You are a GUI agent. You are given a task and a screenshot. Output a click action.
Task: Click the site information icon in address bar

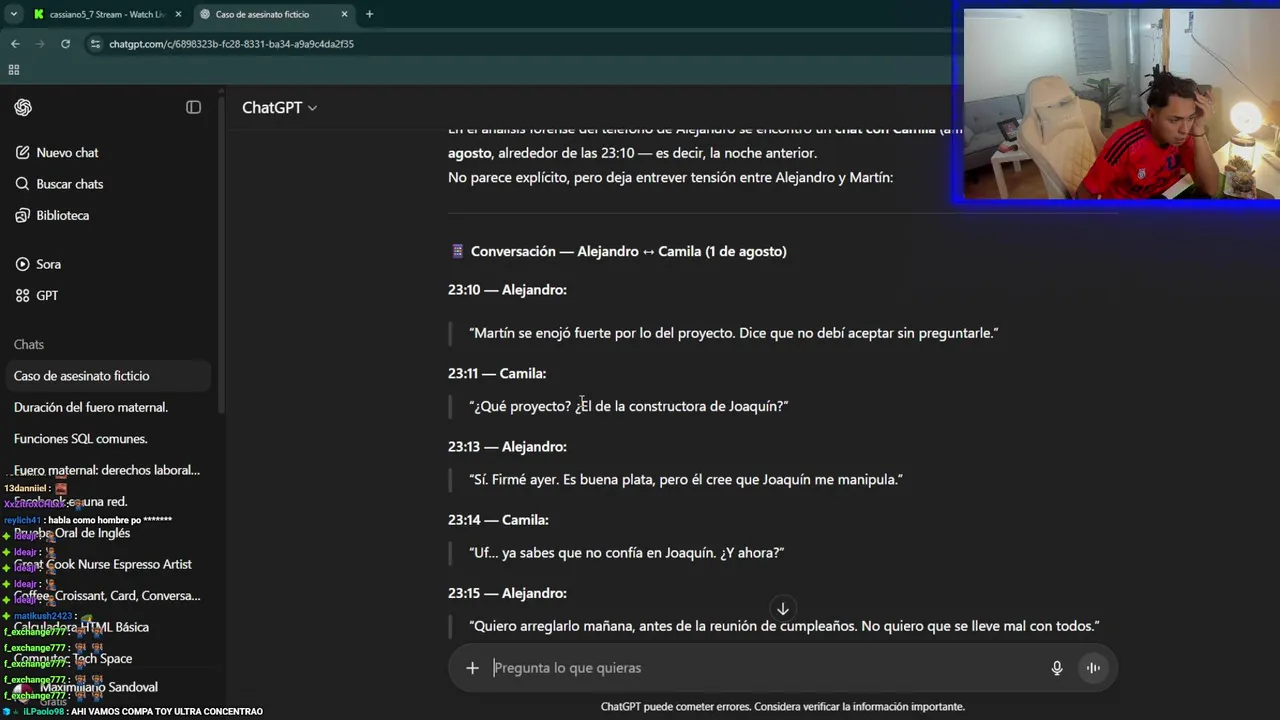click(95, 44)
